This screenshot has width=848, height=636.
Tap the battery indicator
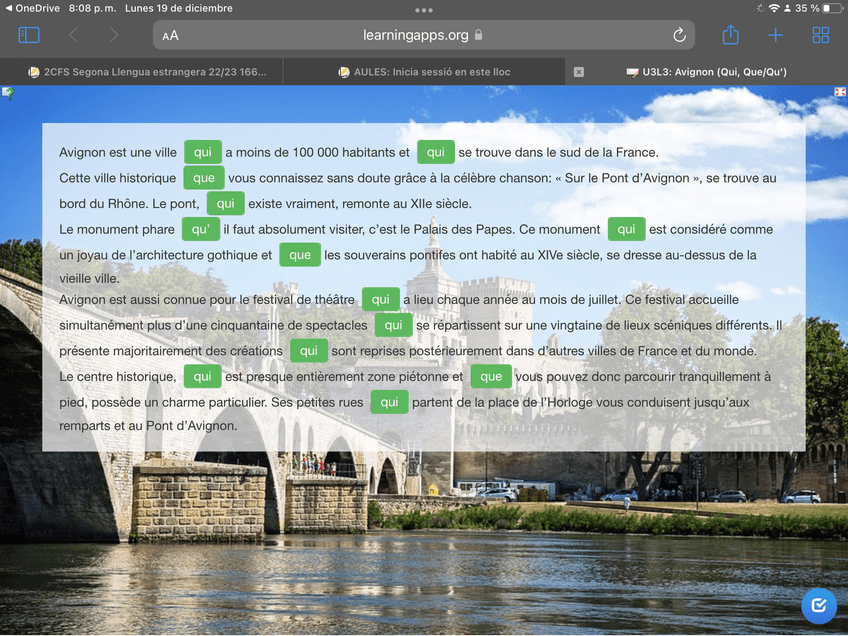(833, 8)
